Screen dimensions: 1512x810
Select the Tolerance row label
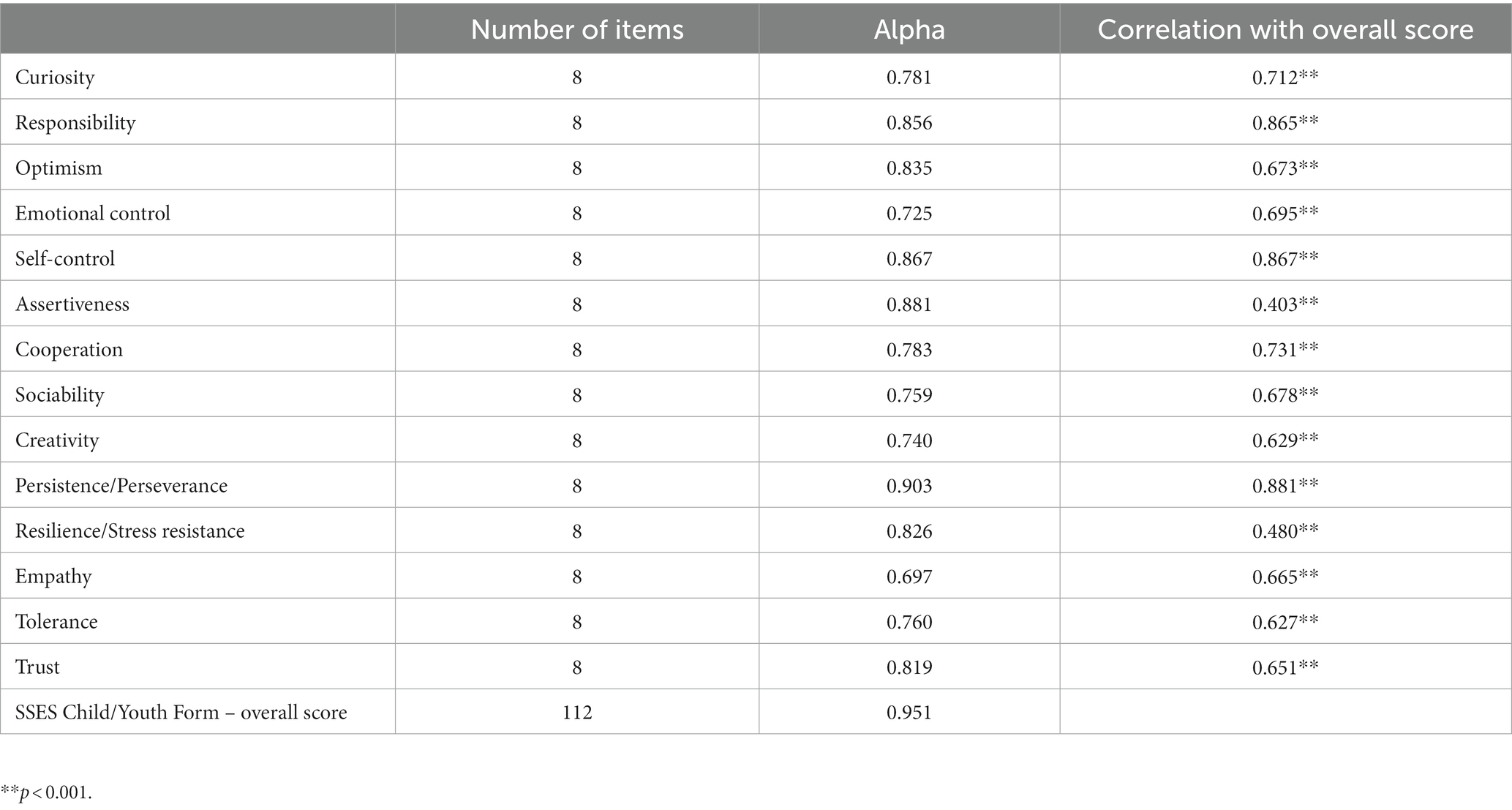56,622
